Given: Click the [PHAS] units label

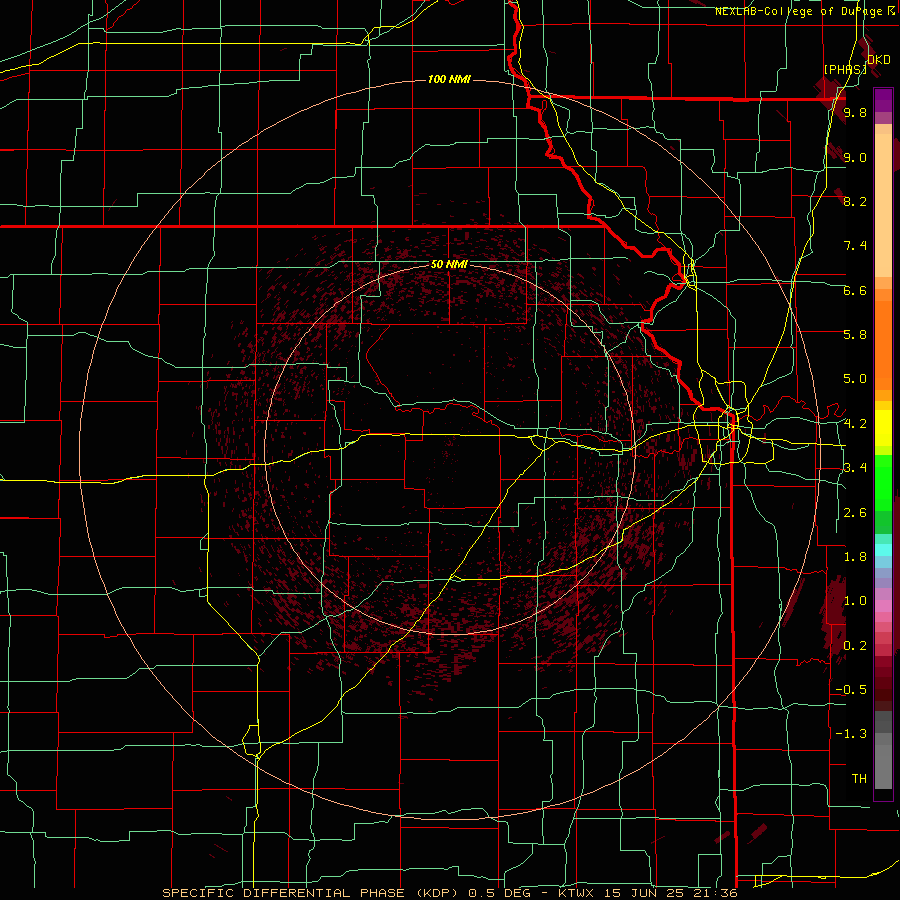Looking at the screenshot, I should (x=845, y=69).
